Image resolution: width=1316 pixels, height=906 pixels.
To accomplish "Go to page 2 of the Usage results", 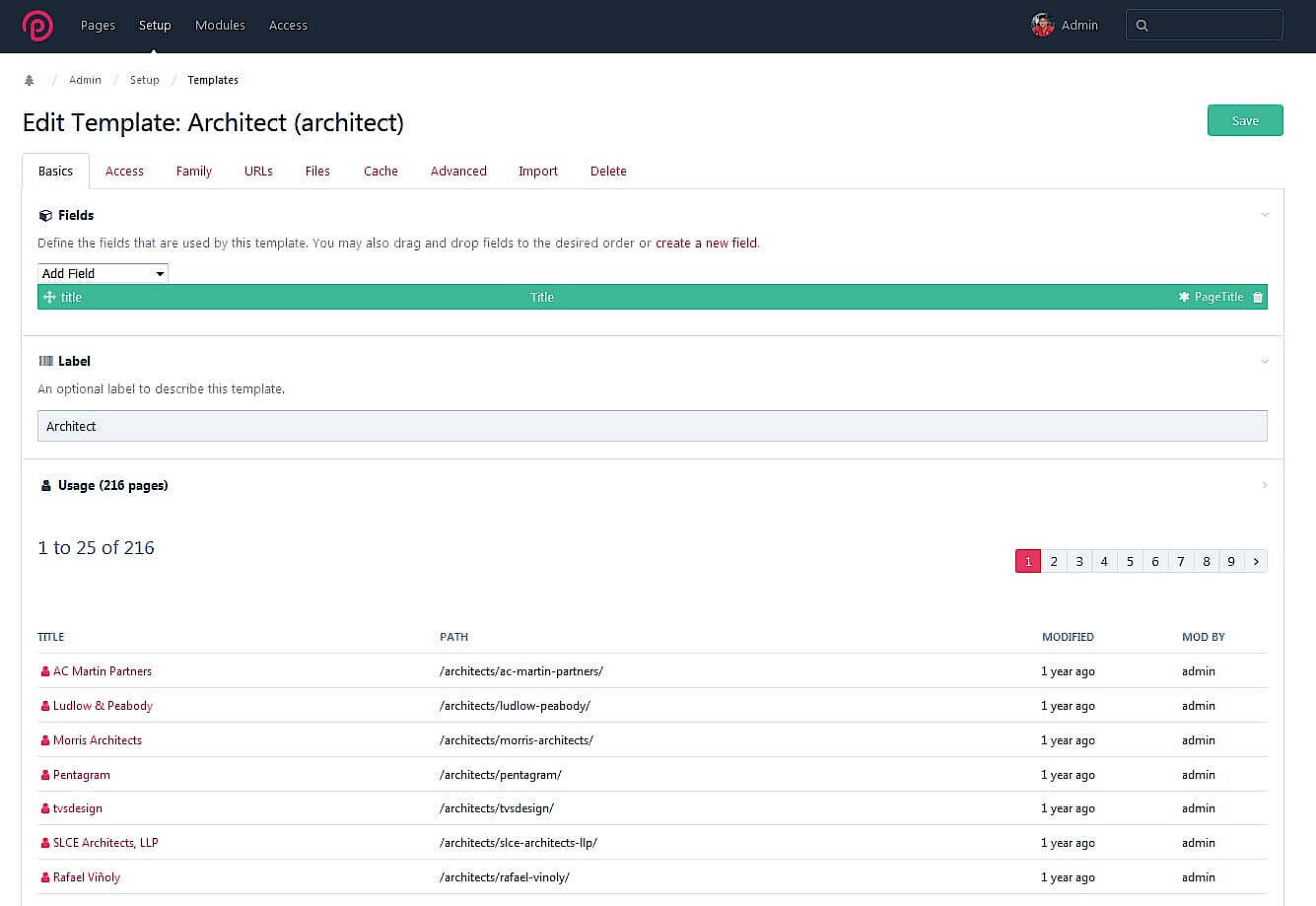I will (1054, 560).
